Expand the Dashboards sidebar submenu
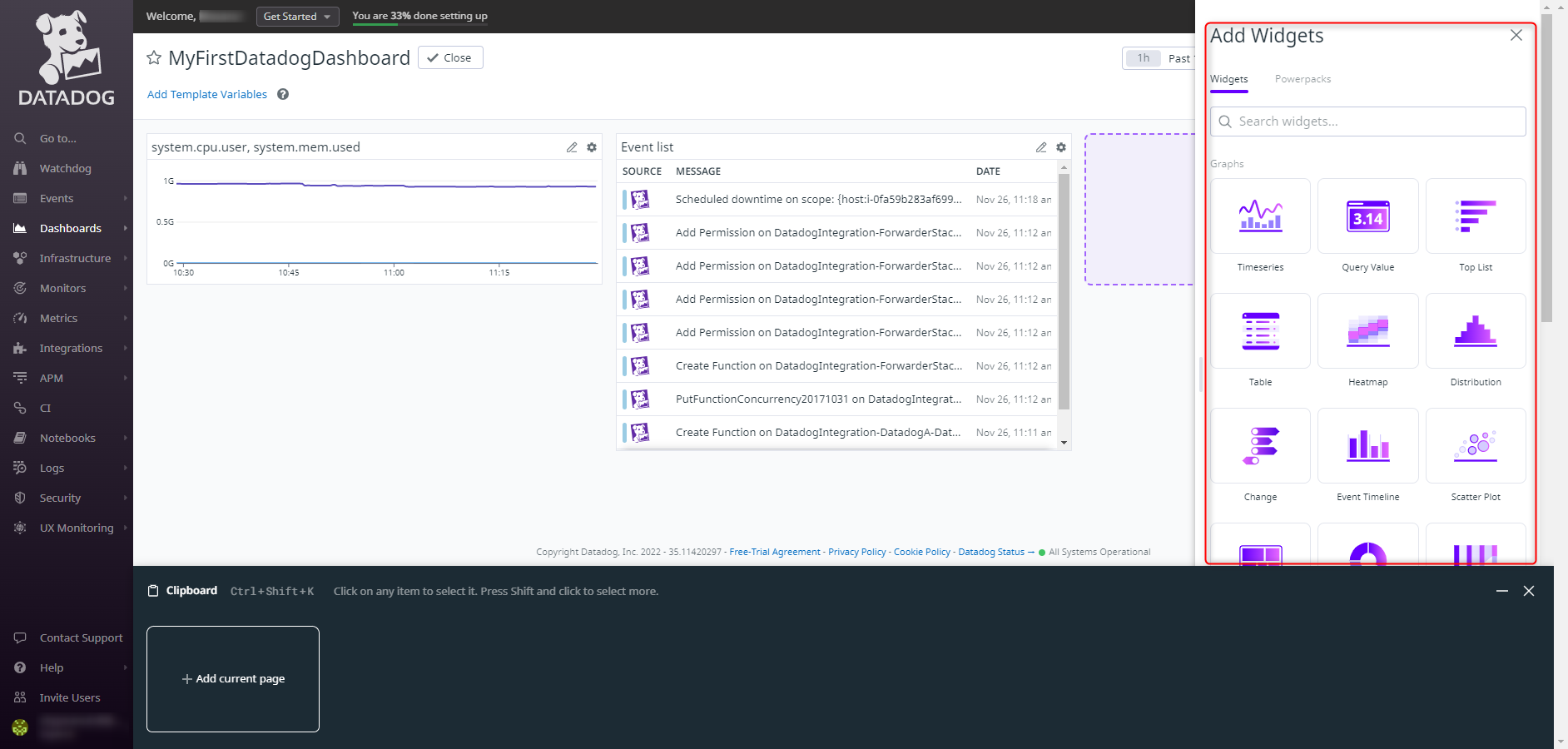Viewport: 1568px width, 749px height. pos(126,228)
